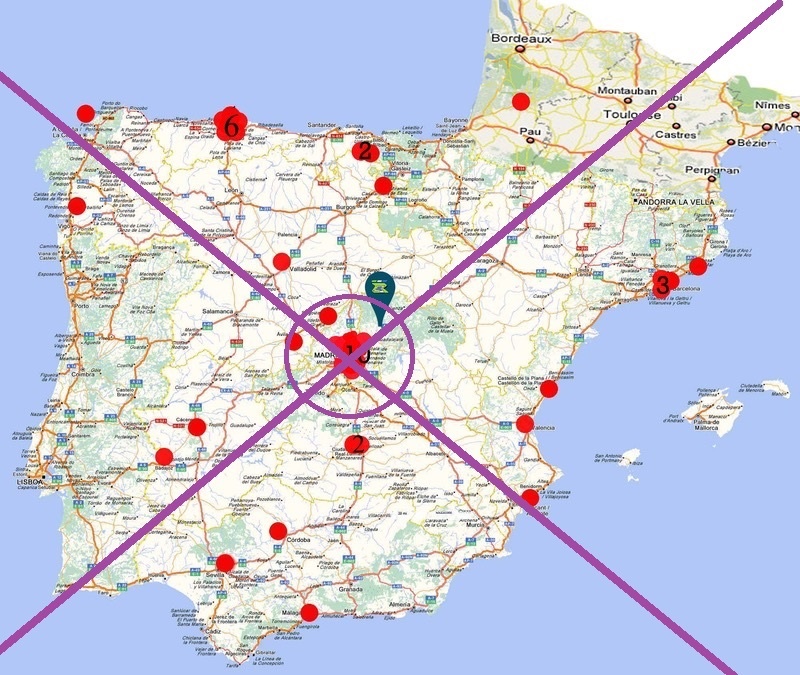Click the red marker at Málaga
Image resolution: width=800 pixels, height=675 pixels.
click(309, 612)
